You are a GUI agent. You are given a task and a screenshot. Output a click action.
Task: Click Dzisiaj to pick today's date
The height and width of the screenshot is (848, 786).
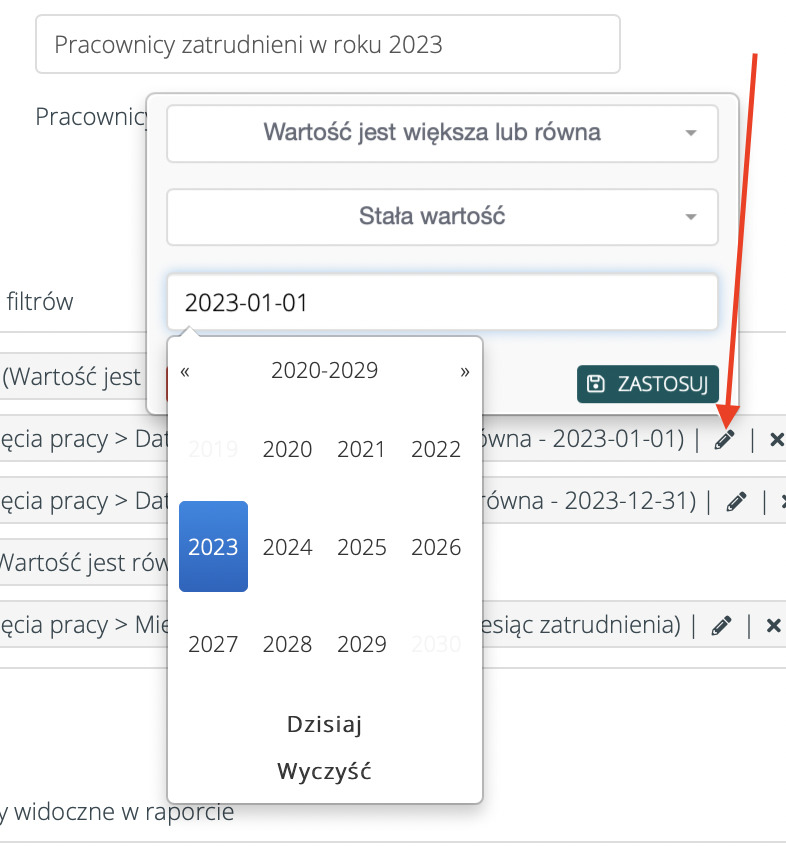[x=324, y=724]
